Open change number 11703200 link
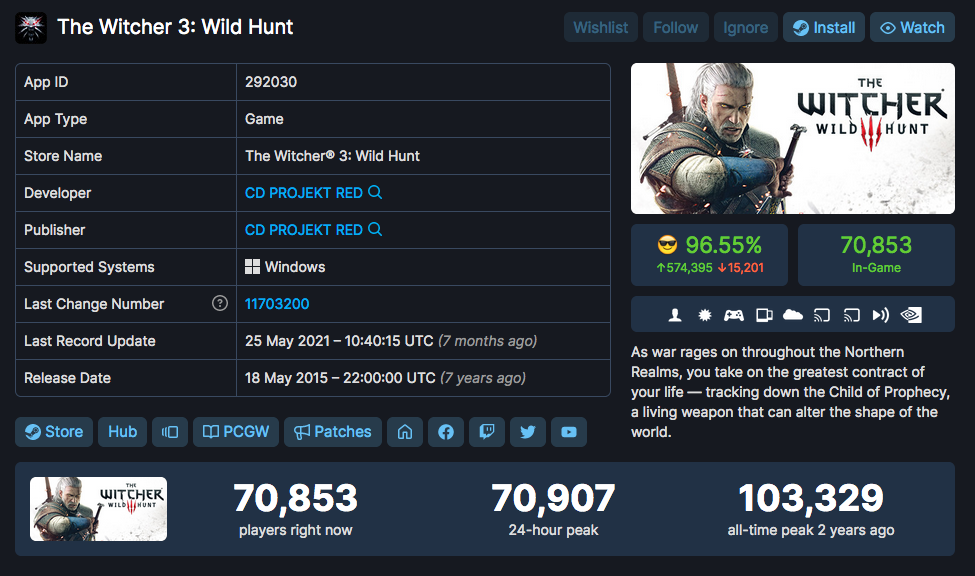Viewport: 975px width, 576px height. 277,304
